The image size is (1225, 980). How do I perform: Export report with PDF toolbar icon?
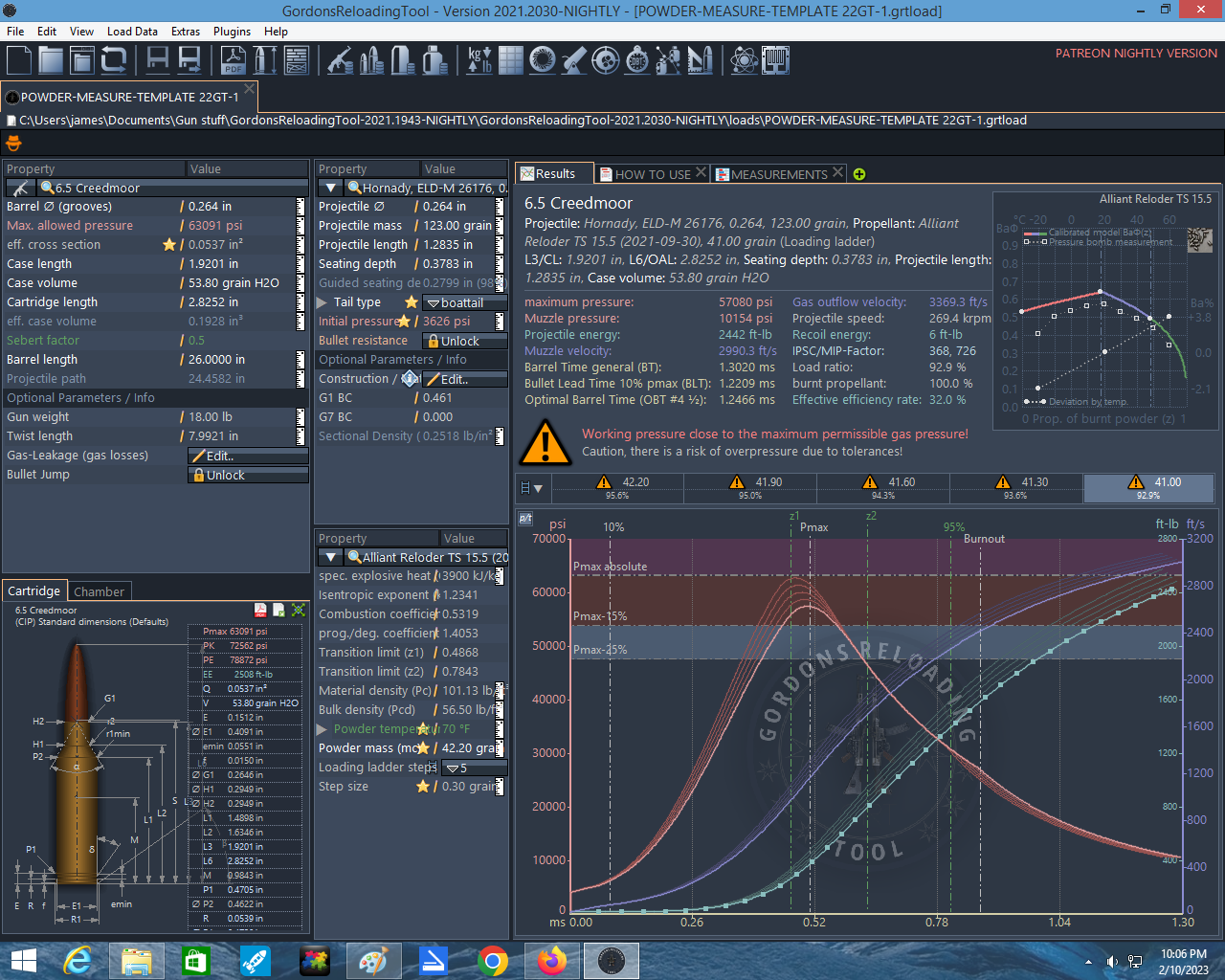233,61
